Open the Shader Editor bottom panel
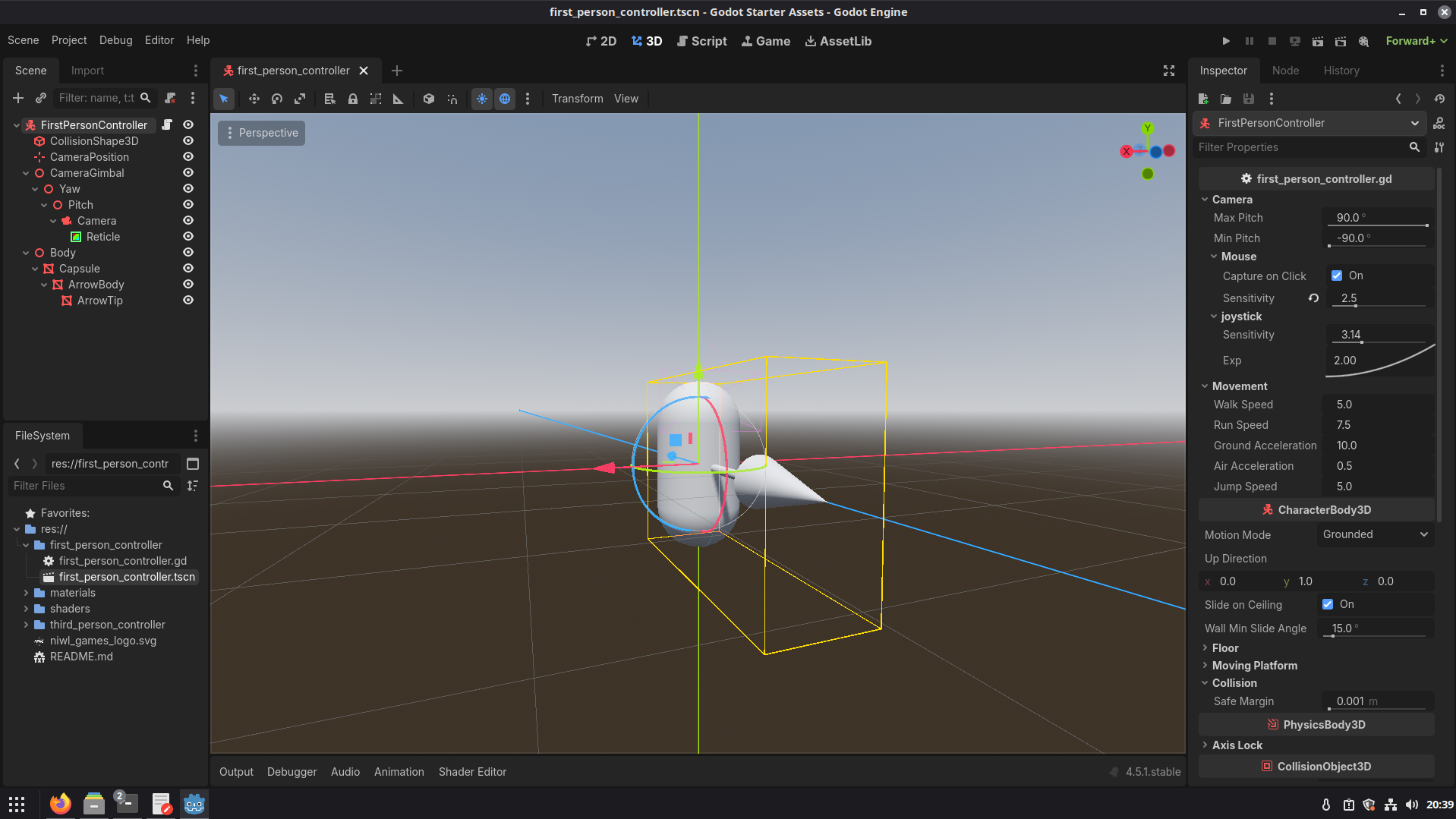Viewport: 1456px width, 819px height. tap(472, 771)
